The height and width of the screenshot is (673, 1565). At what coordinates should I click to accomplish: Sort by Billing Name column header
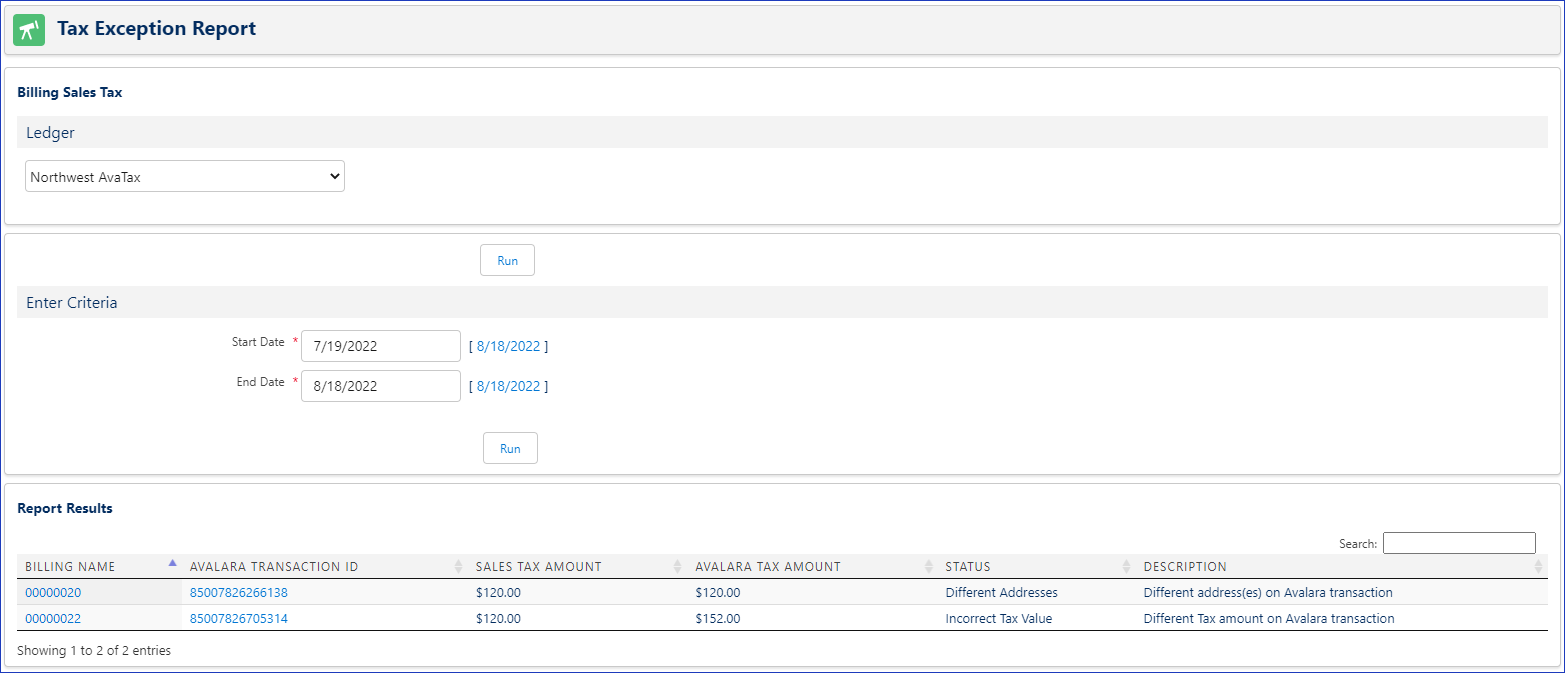coord(99,566)
